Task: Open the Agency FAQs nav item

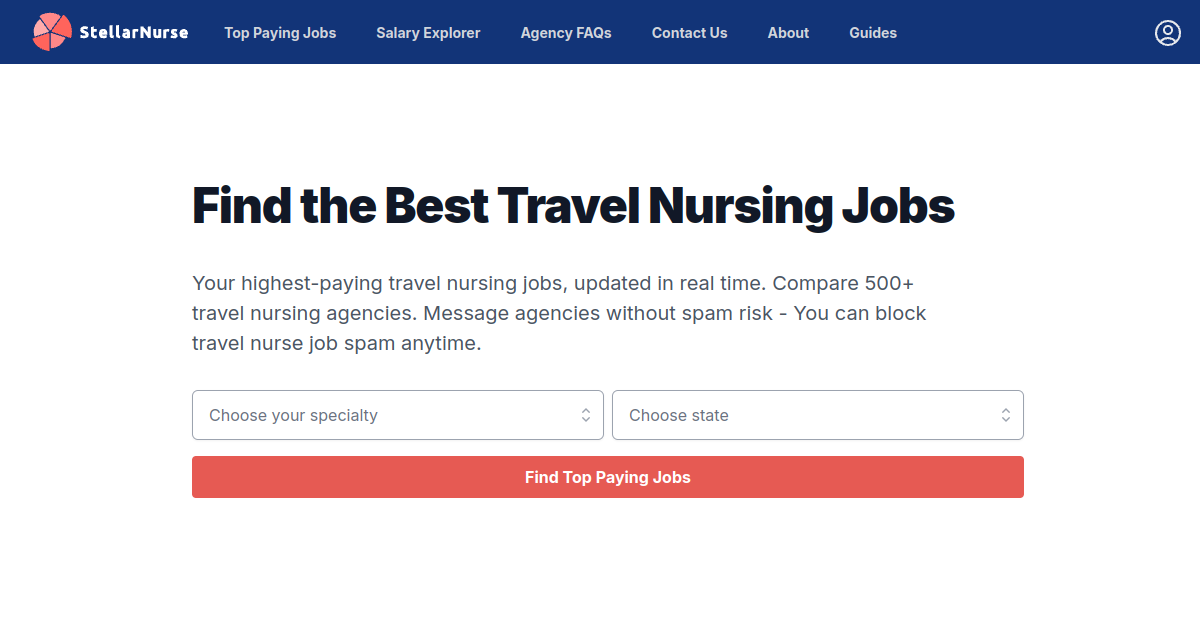Action: tap(566, 33)
